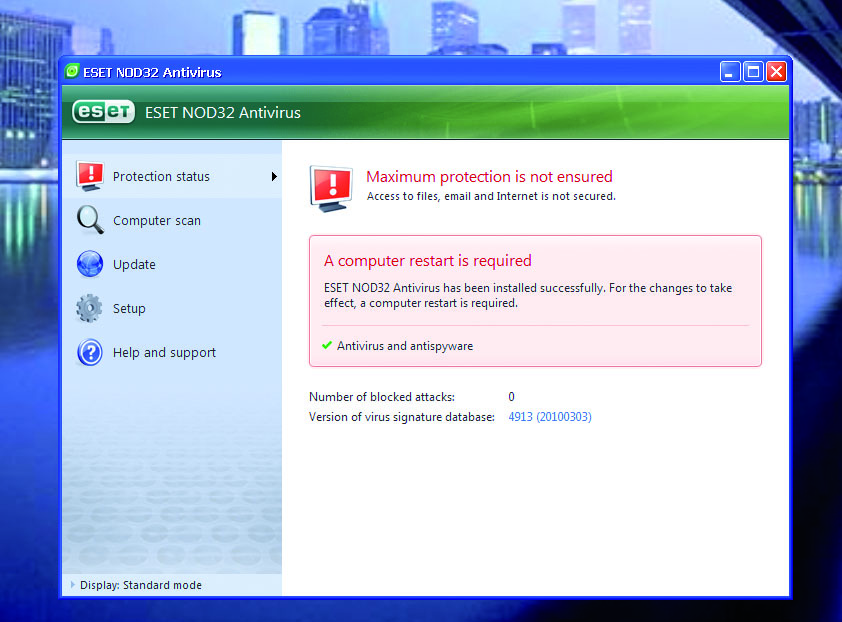Click the red Protection status monitor icon in sidebar
This screenshot has height=622, width=842.
[90, 176]
